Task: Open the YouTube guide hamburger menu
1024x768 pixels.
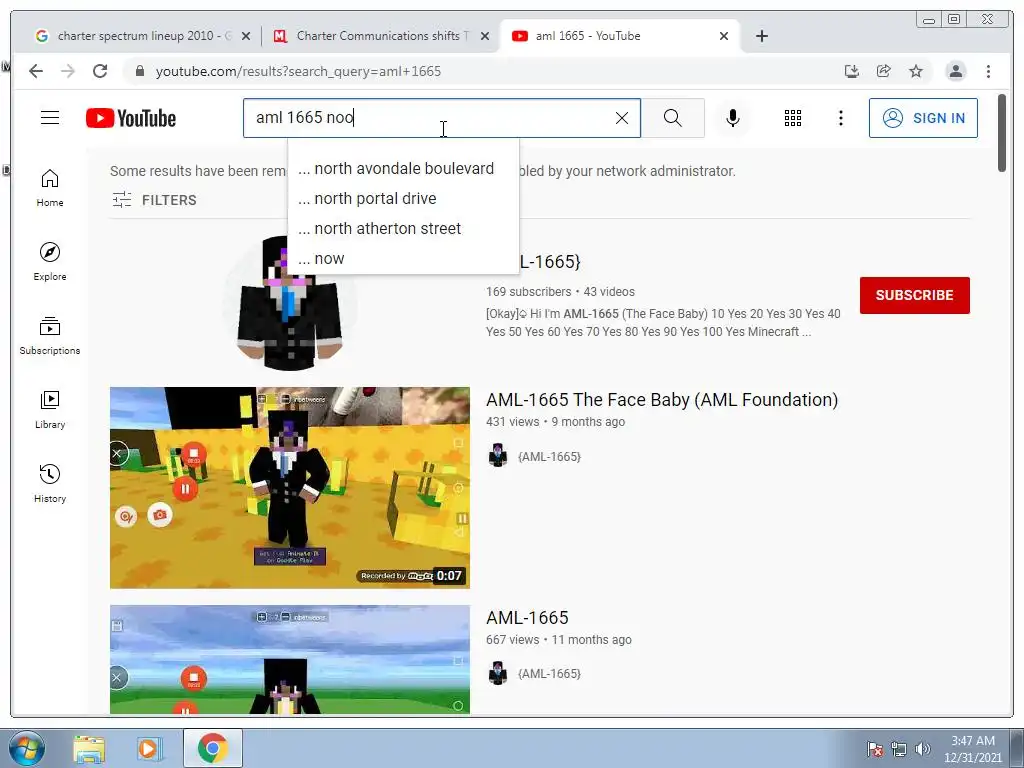Action: point(50,118)
